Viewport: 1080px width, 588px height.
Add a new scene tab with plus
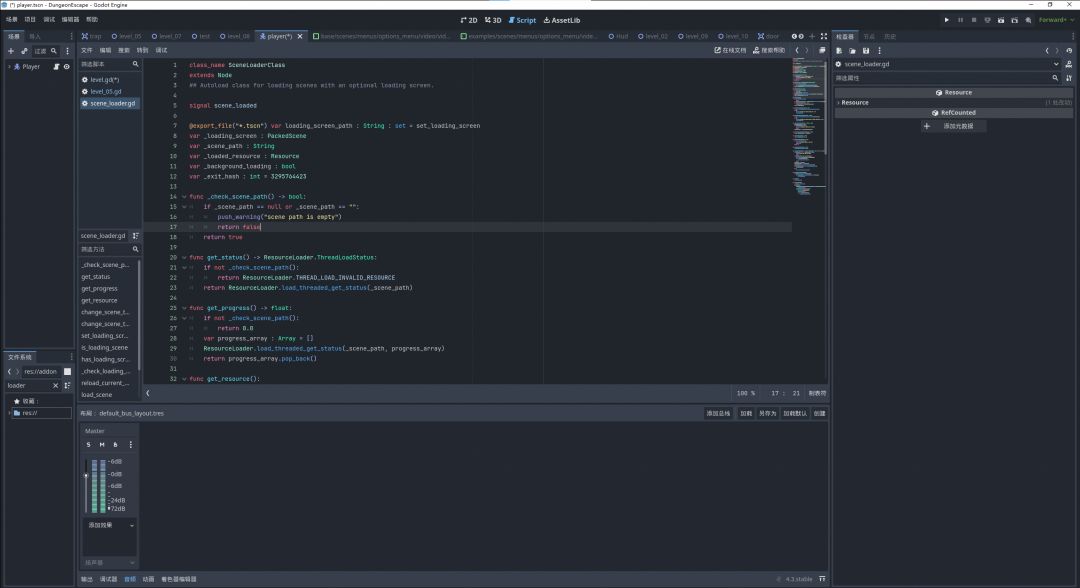(x=812, y=36)
